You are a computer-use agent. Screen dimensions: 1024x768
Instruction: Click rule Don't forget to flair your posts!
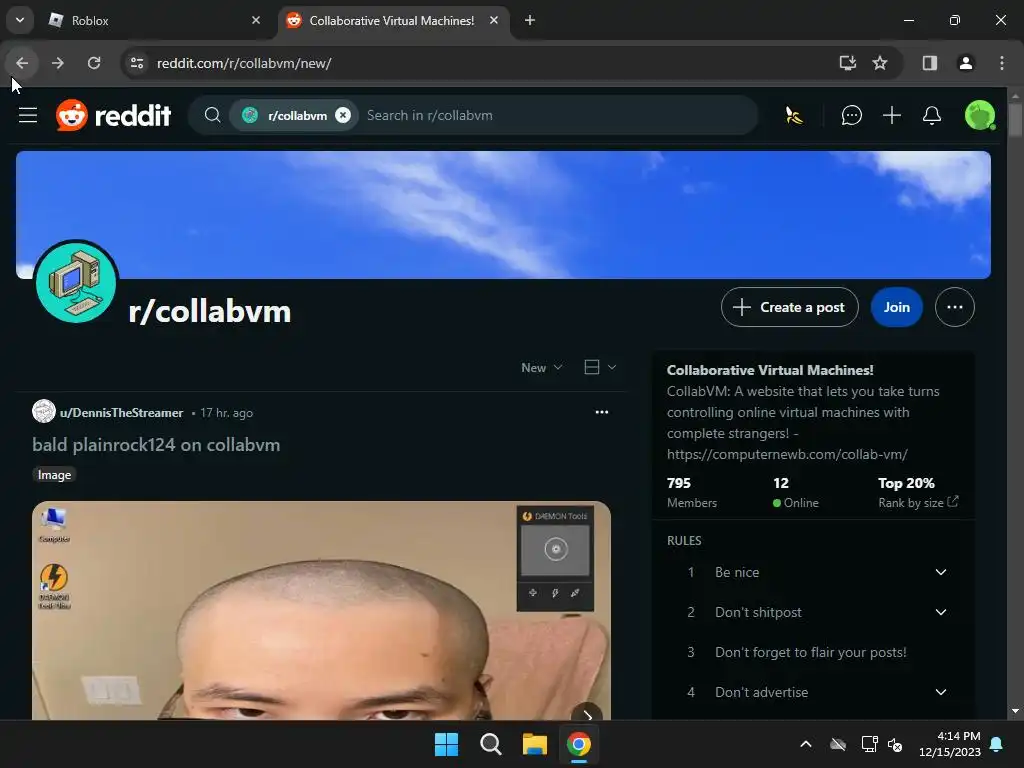810,652
